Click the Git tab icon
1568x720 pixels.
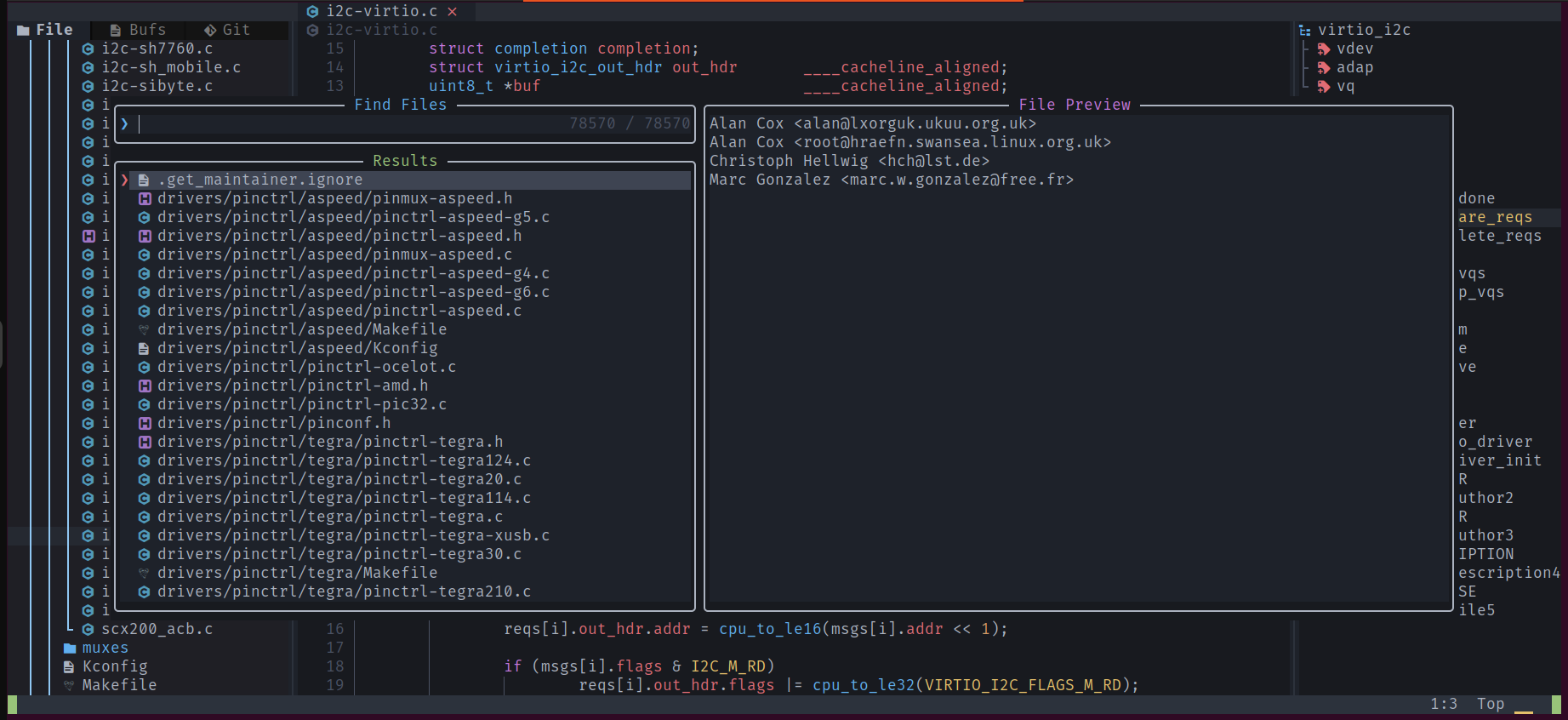210,30
